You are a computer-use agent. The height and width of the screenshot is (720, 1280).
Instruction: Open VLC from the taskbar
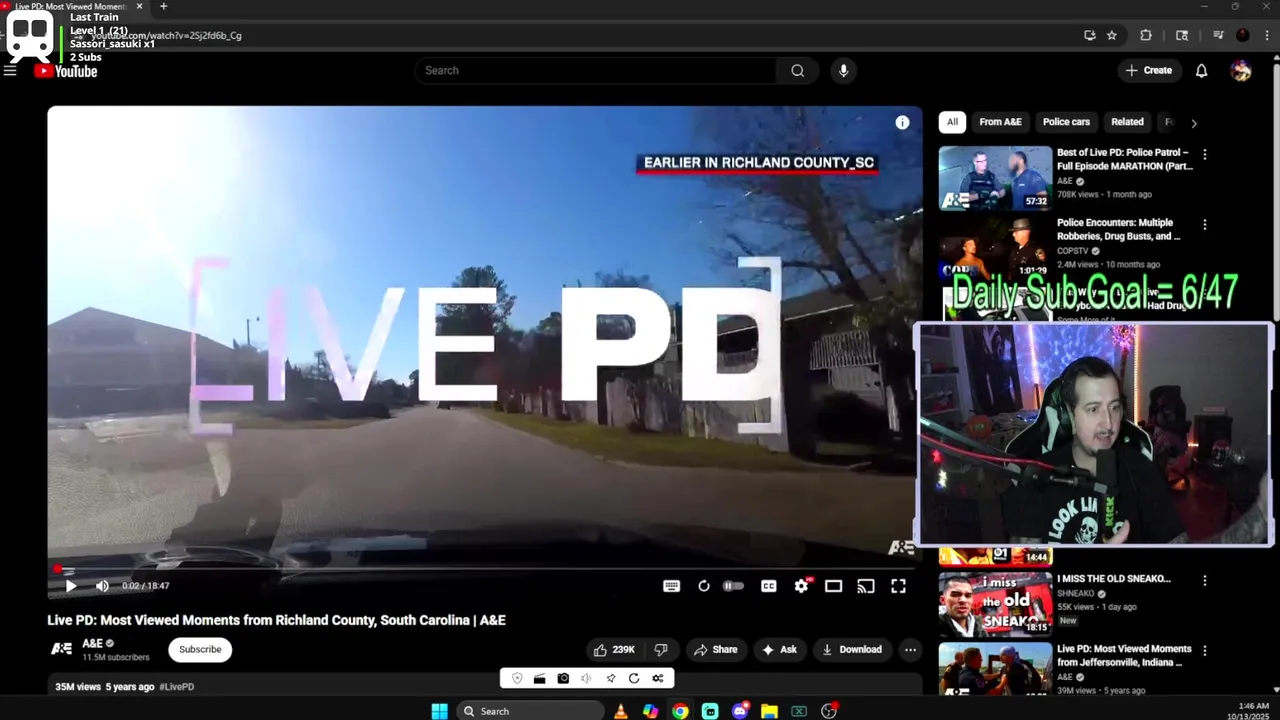click(621, 711)
